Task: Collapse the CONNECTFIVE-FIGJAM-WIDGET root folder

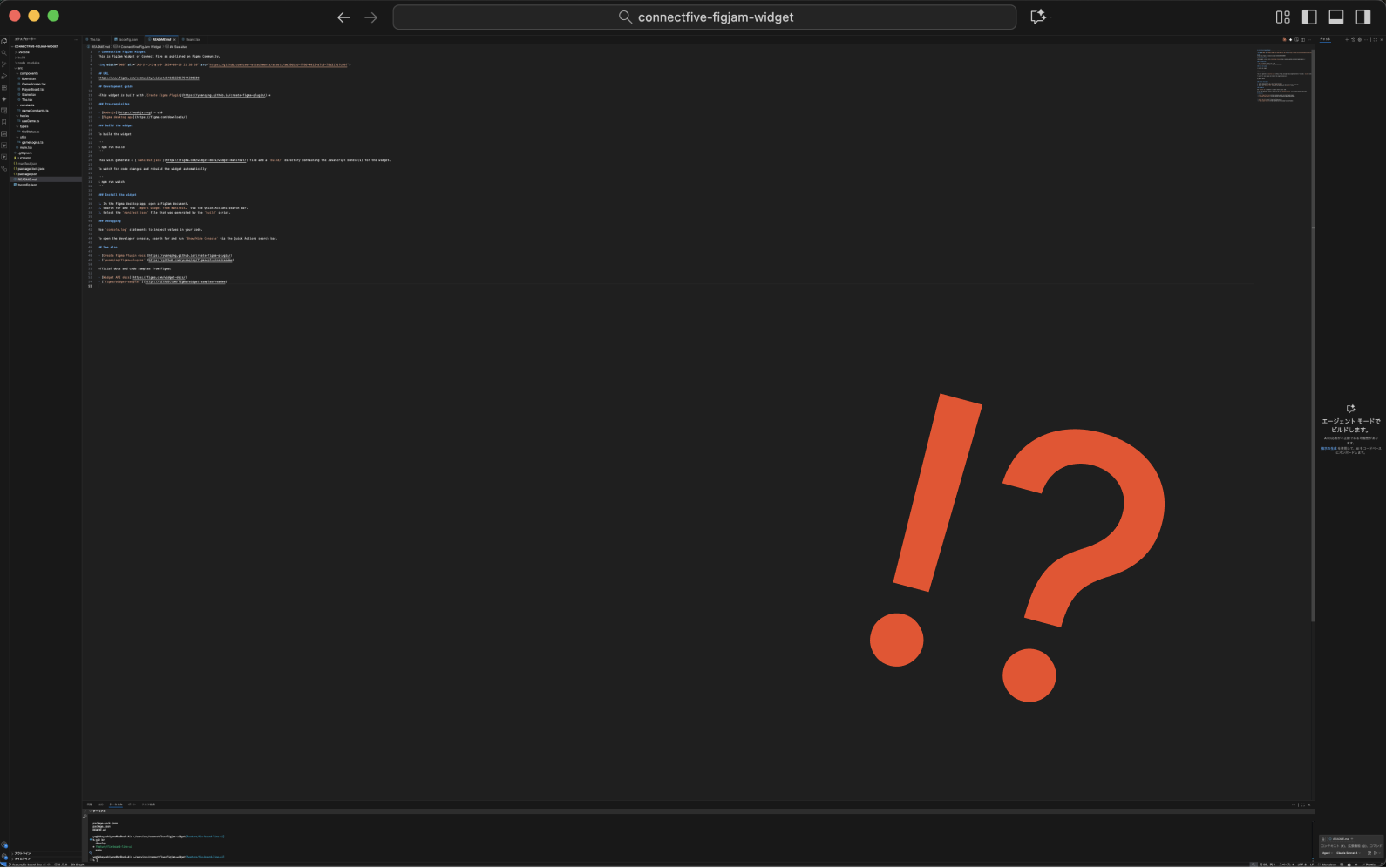Action: coord(36,47)
